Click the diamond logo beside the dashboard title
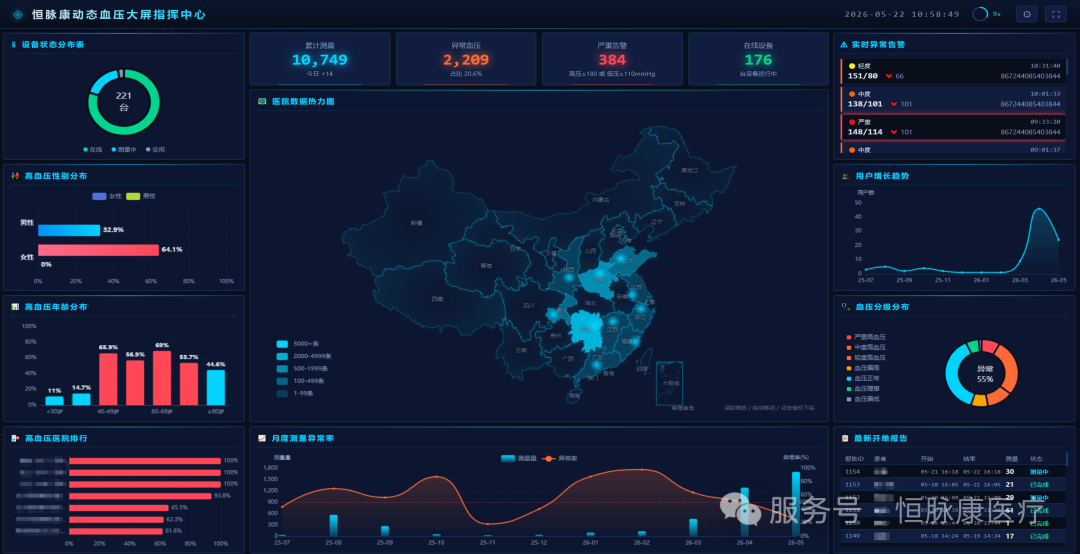 [x=18, y=14]
